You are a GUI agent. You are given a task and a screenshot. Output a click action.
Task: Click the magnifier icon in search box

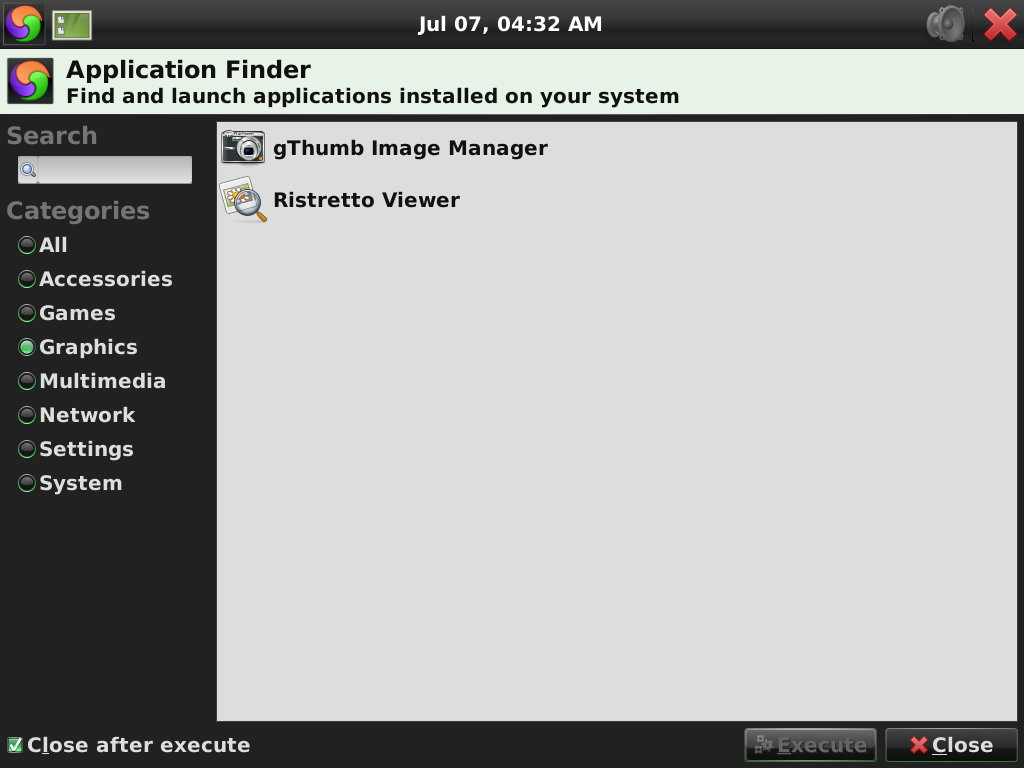click(x=29, y=170)
